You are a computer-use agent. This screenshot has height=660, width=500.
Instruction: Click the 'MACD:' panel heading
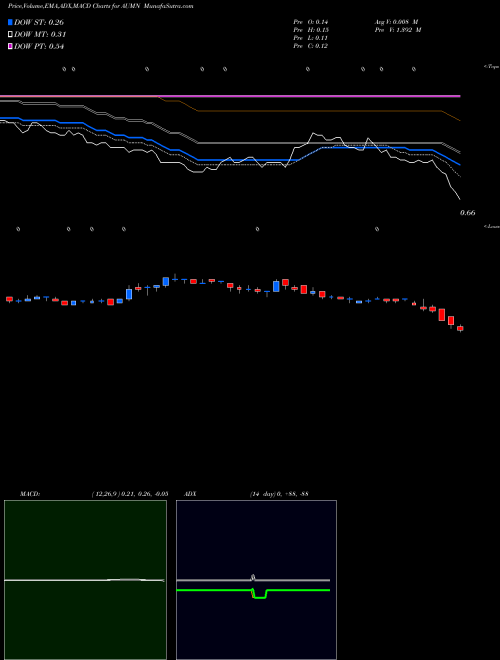[x=30, y=494]
